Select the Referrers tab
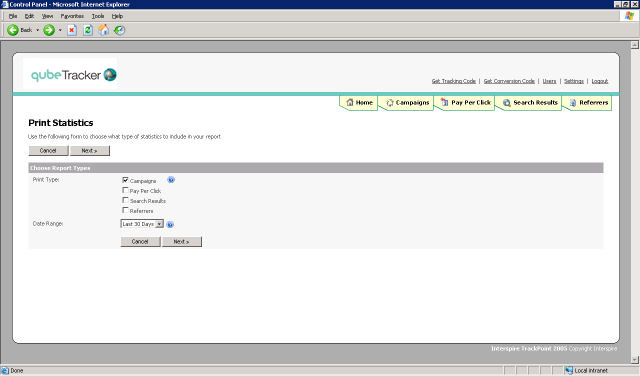 [588, 103]
